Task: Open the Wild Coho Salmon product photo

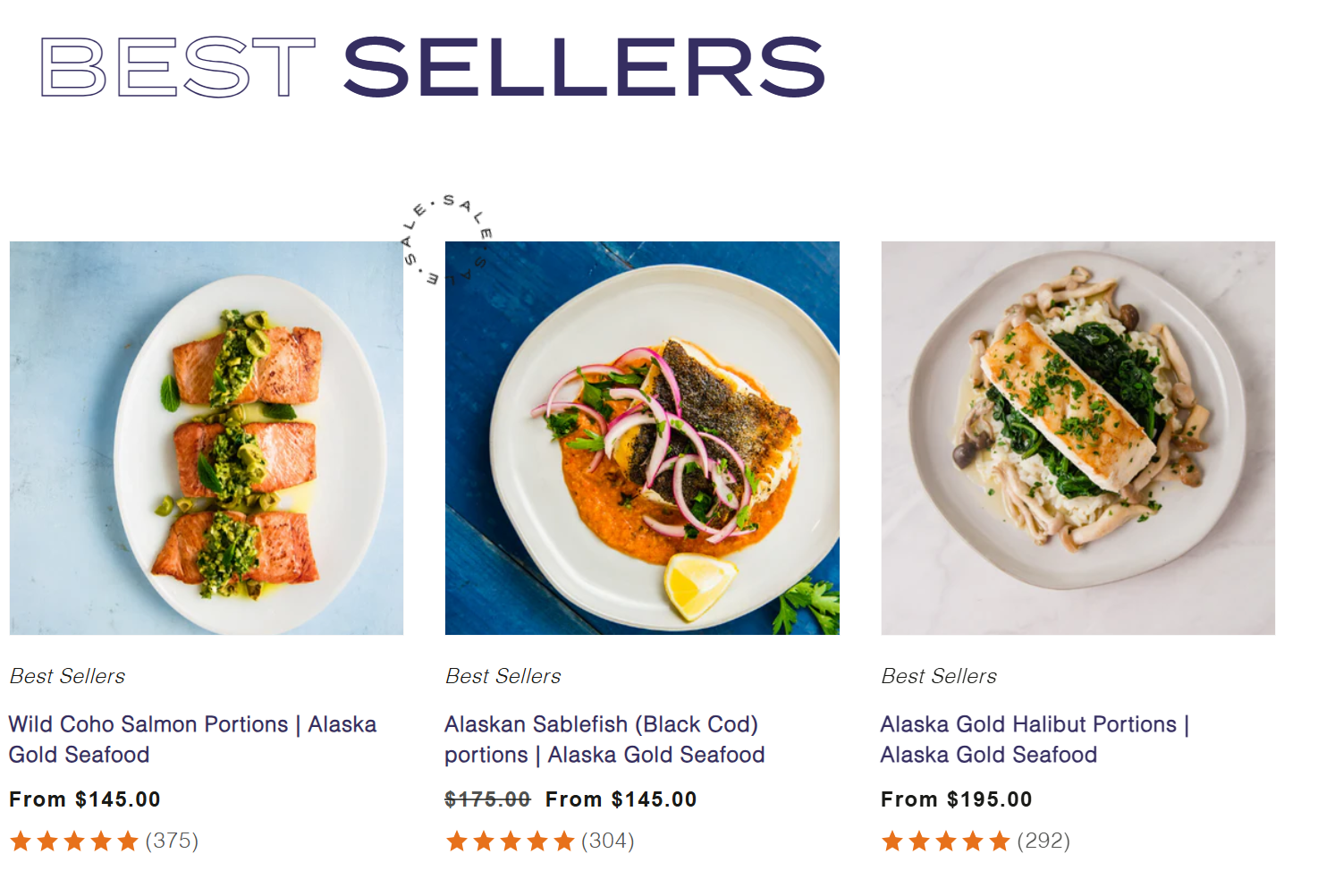Action: click(207, 438)
